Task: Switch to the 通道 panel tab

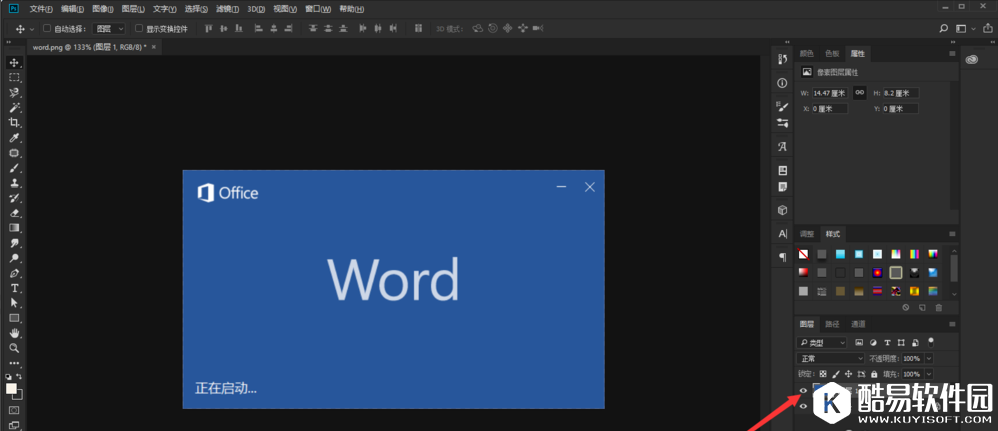Action: pyautogui.click(x=858, y=324)
